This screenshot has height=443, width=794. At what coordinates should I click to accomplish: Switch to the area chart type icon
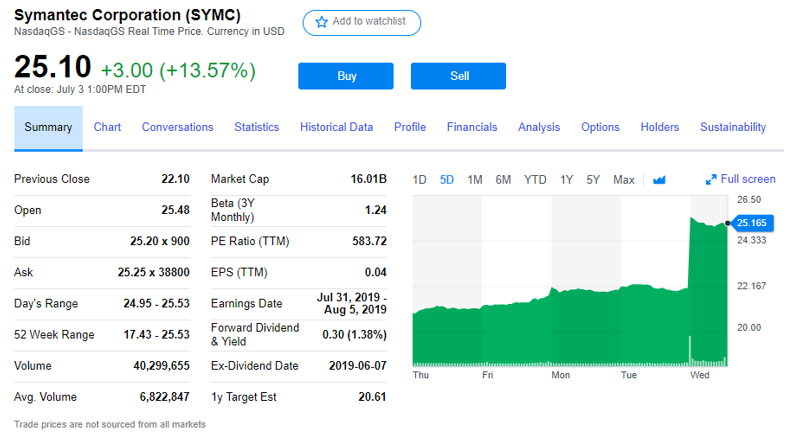point(659,180)
